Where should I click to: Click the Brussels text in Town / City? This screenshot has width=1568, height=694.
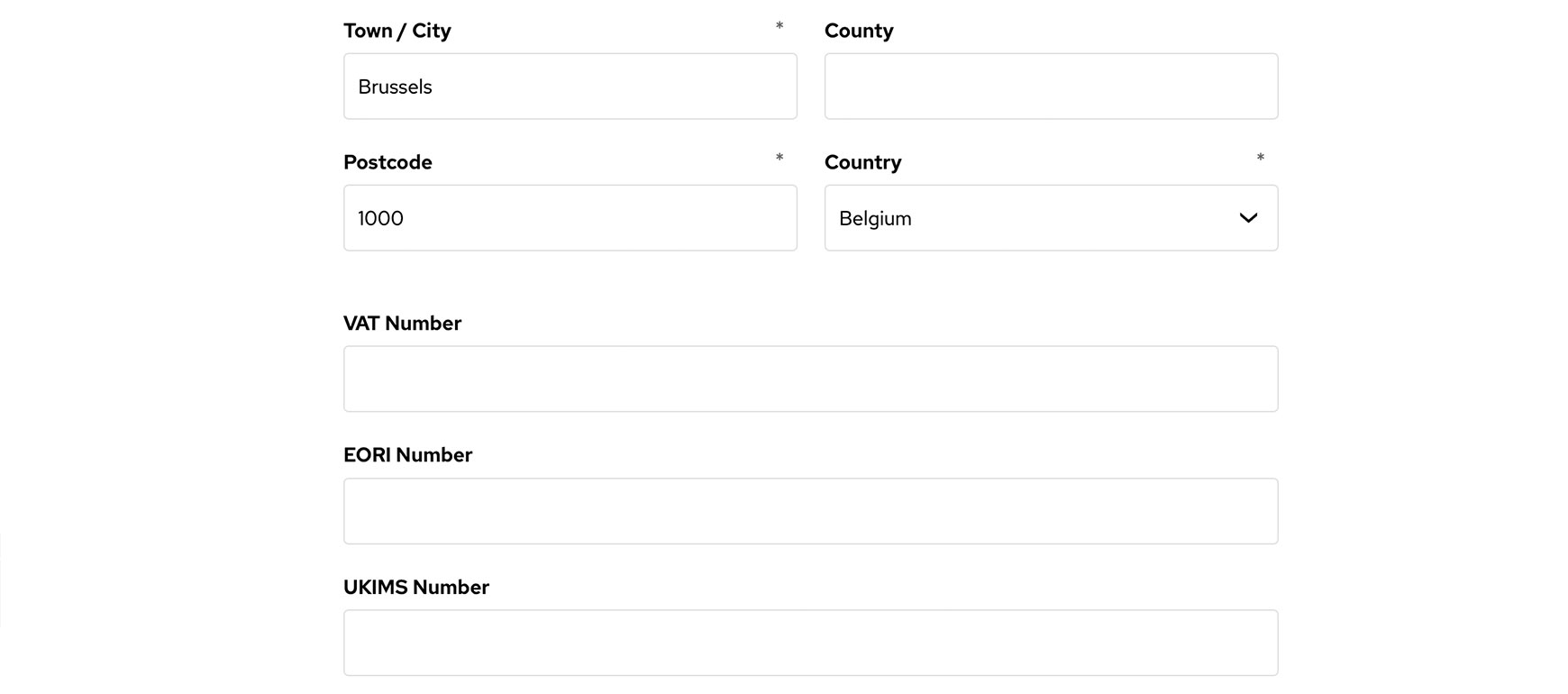pyautogui.click(x=394, y=87)
